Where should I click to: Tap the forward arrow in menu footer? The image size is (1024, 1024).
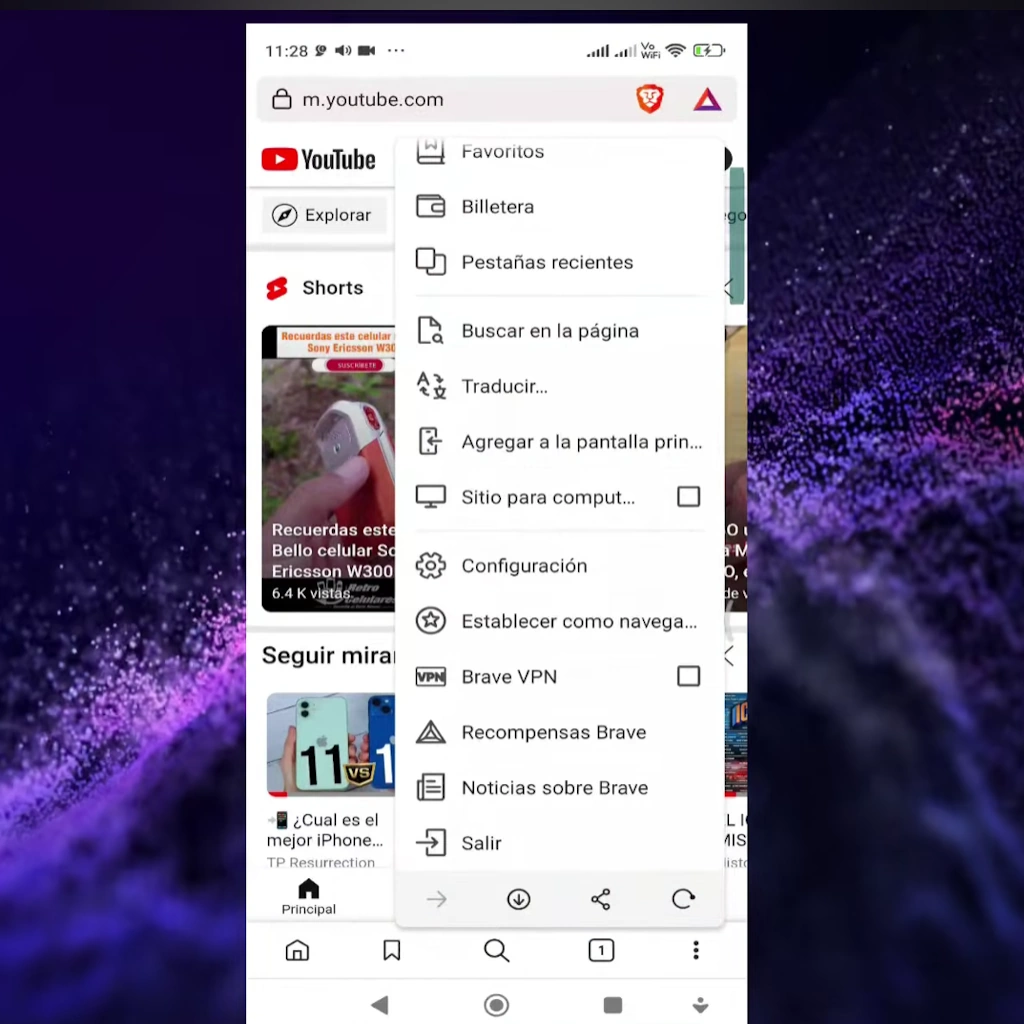pos(436,899)
